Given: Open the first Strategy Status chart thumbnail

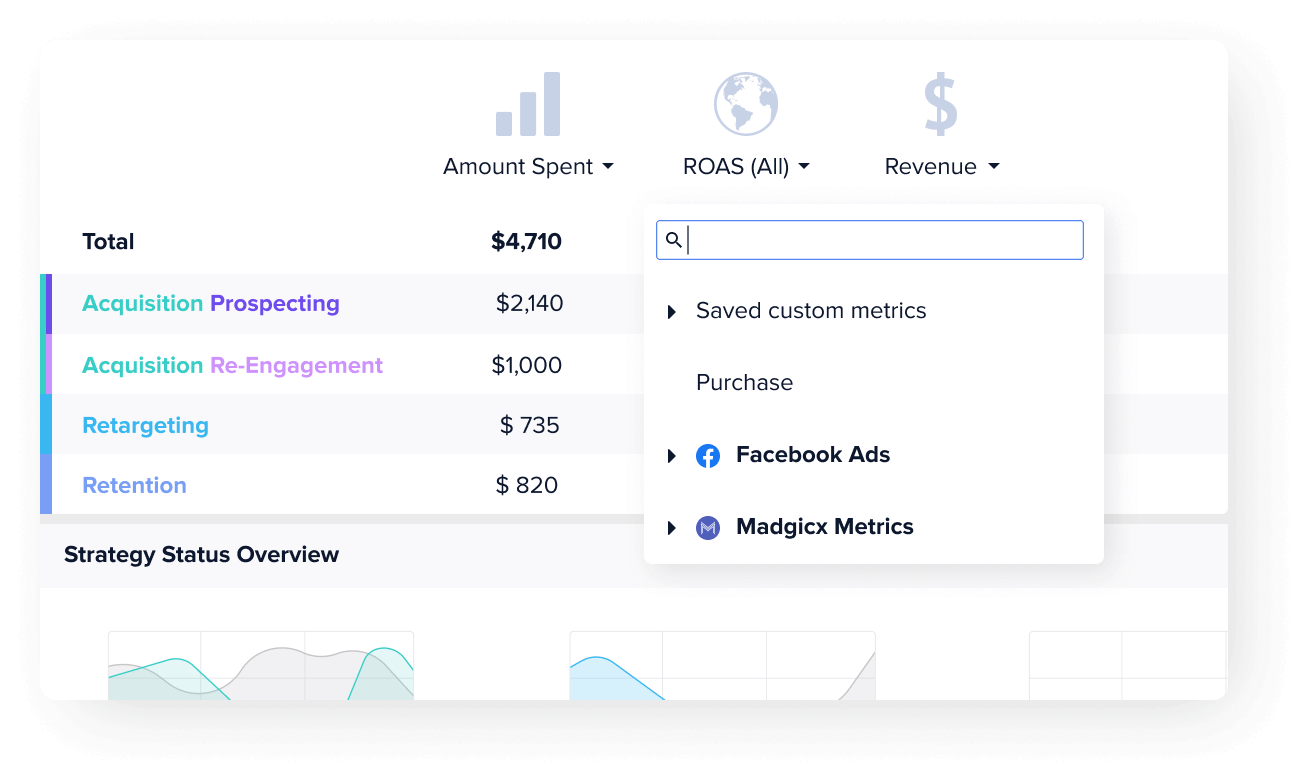Looking at the screenshot, I should [x=260, y=665].
